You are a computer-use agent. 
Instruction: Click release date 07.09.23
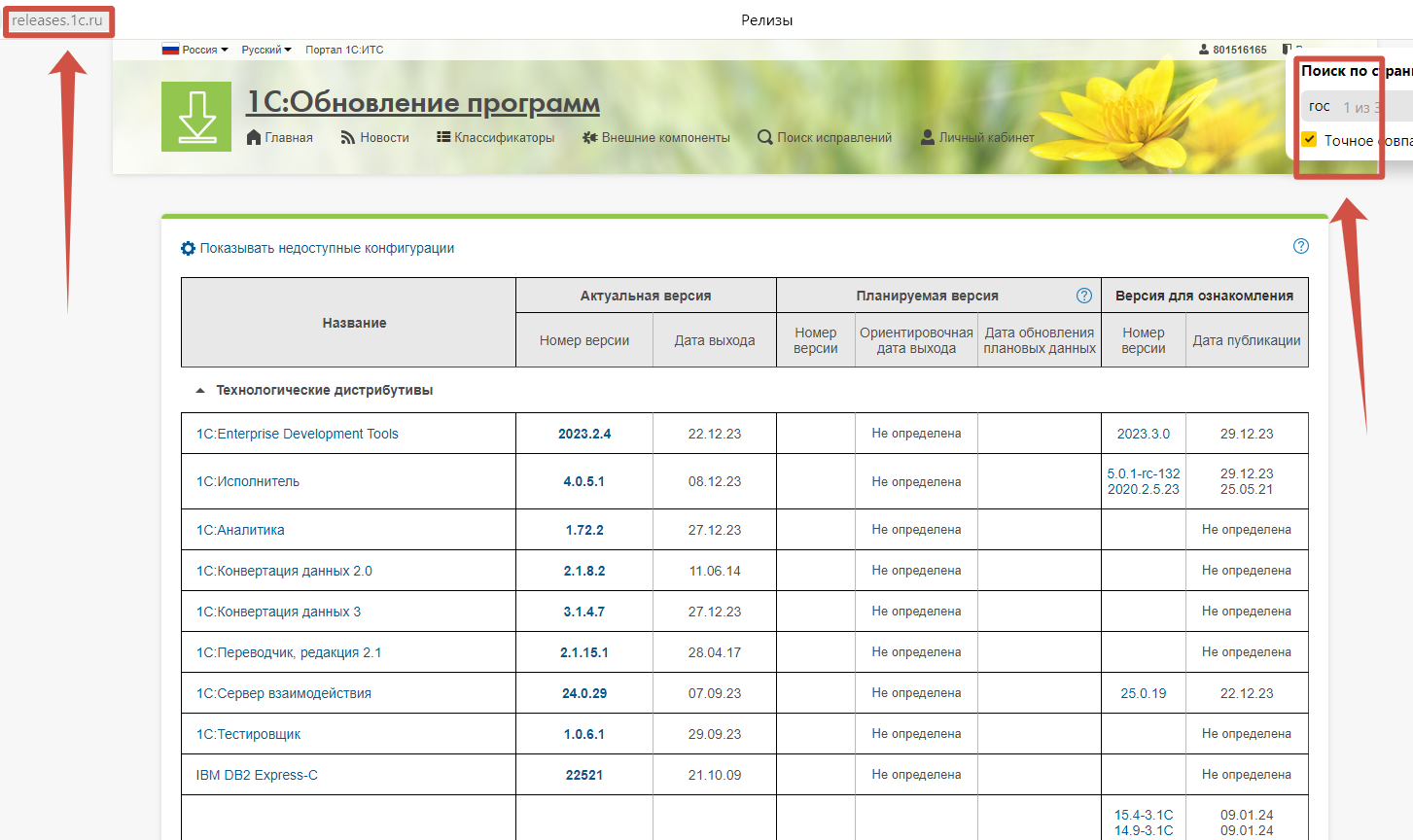click(x=715, y=693)
